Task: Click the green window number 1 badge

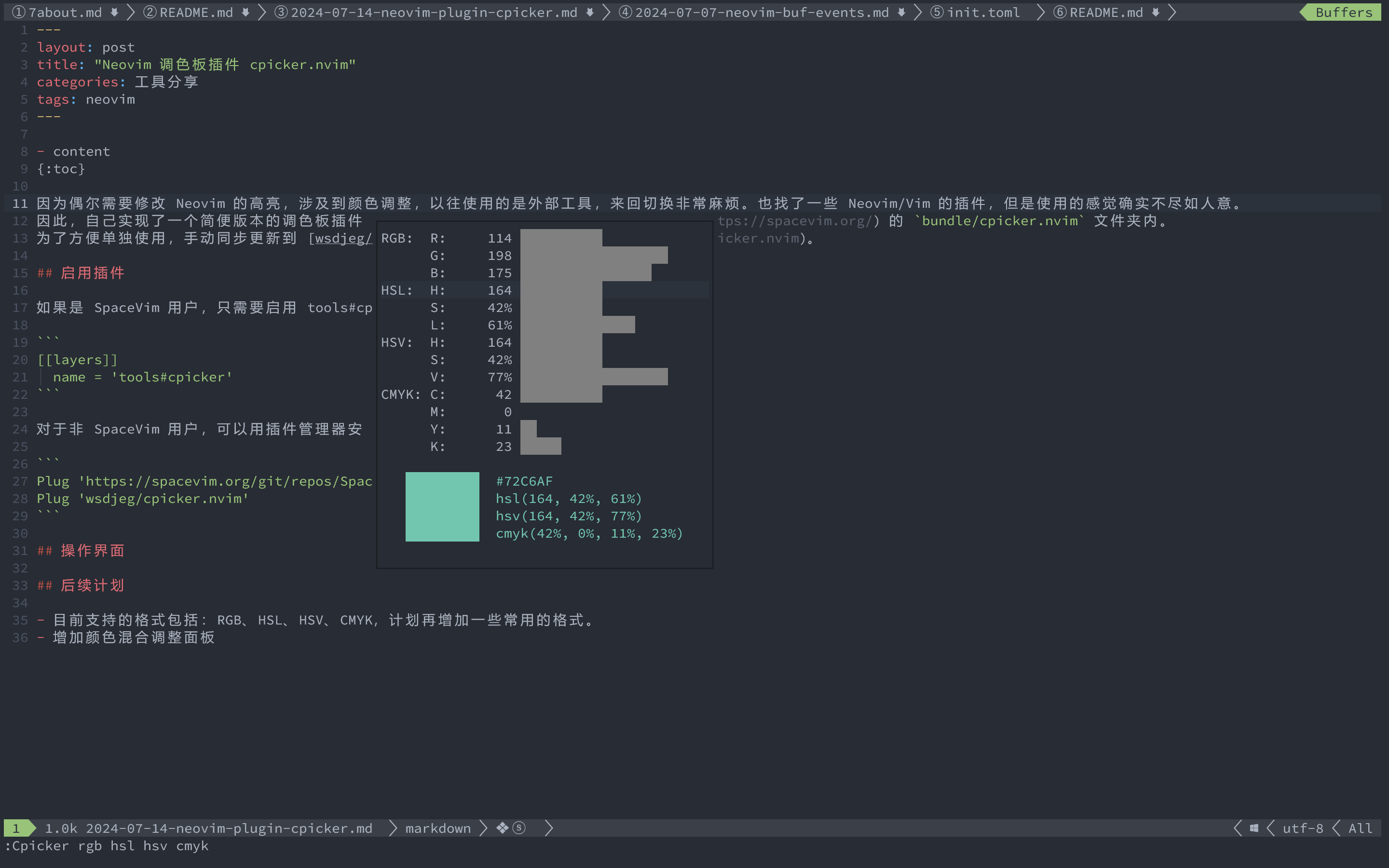Action: 17,828
